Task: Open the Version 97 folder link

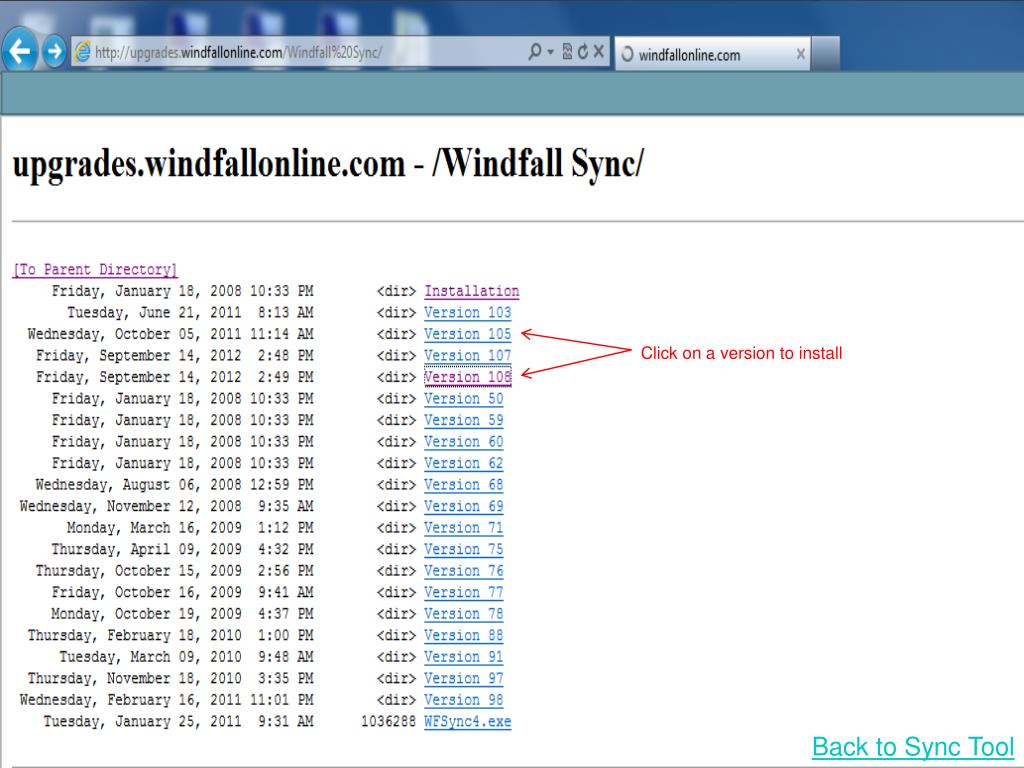Action: 464,679
